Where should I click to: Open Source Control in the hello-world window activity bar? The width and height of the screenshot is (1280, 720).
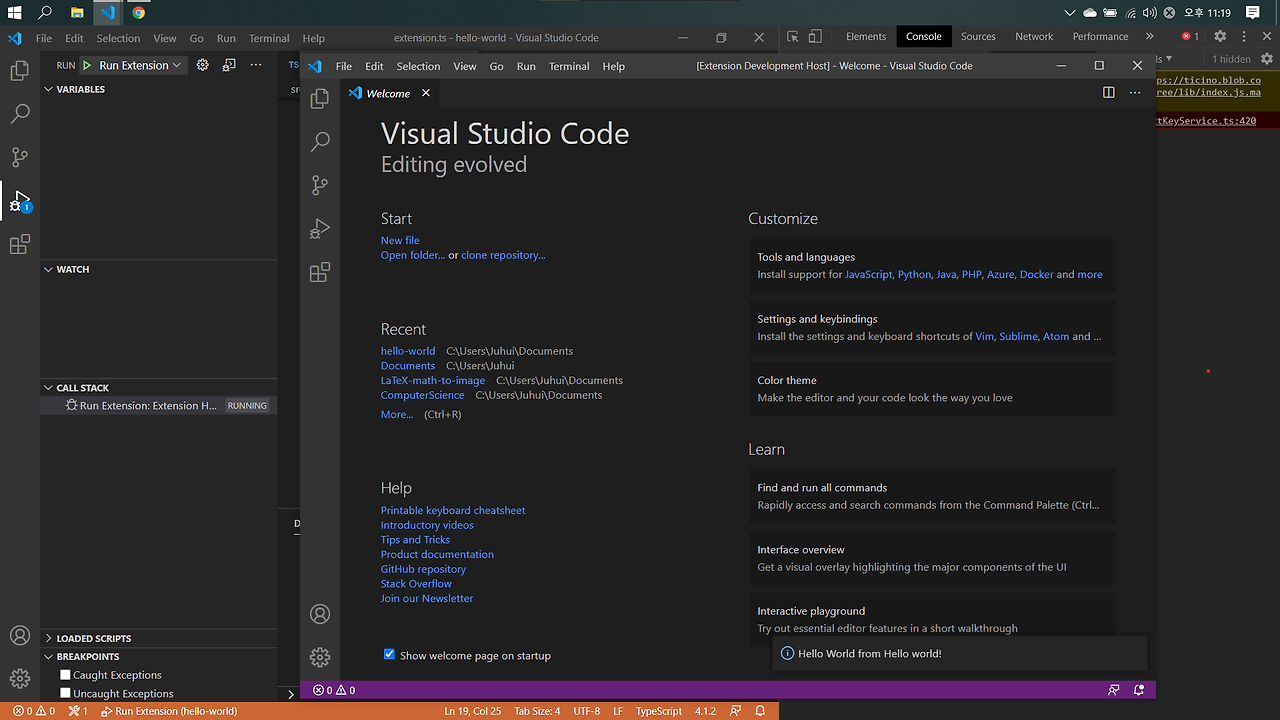20,157
